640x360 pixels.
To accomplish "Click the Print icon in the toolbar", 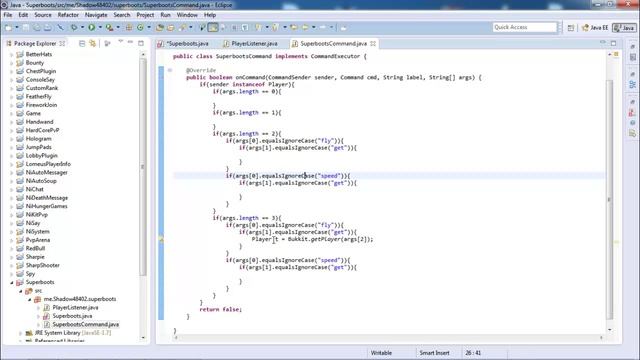I will pos(48,28).
